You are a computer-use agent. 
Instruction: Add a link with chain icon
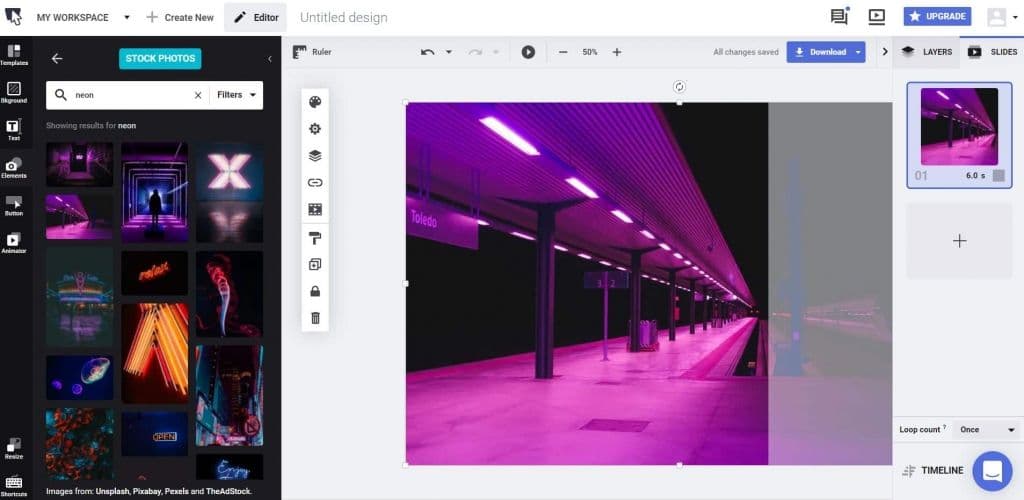pos(315,183)
